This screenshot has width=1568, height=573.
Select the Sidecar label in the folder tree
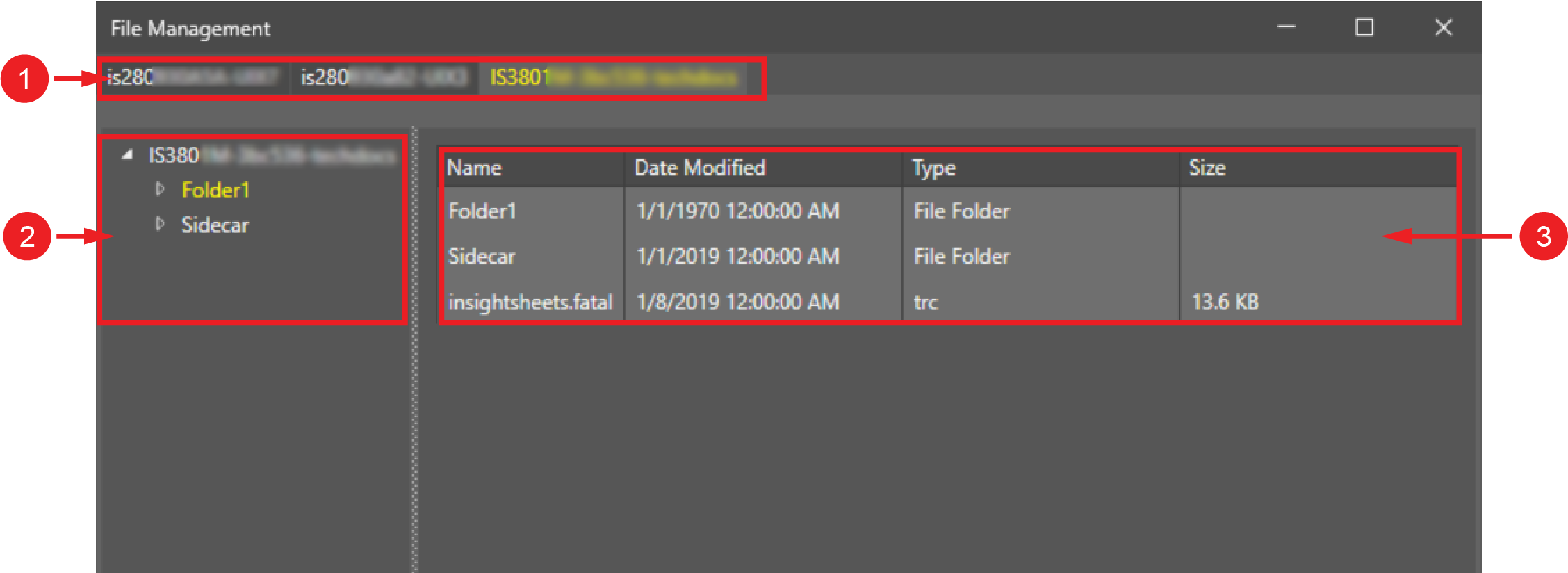pos(215,225)
